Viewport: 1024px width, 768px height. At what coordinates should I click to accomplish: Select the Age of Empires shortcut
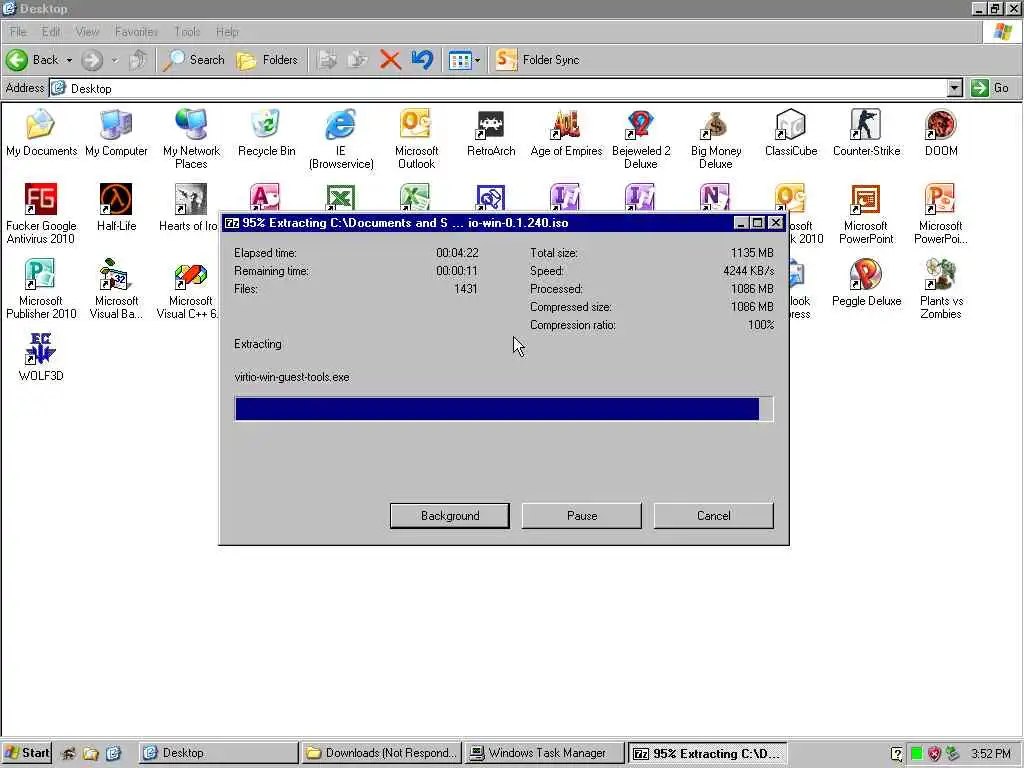[x=566, y=133]
